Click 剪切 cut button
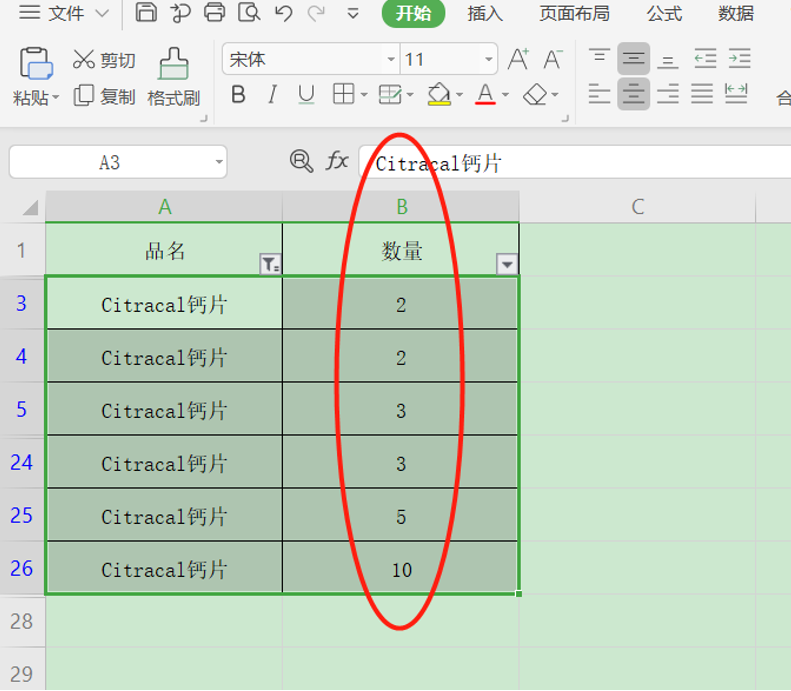 coord(104,60)
